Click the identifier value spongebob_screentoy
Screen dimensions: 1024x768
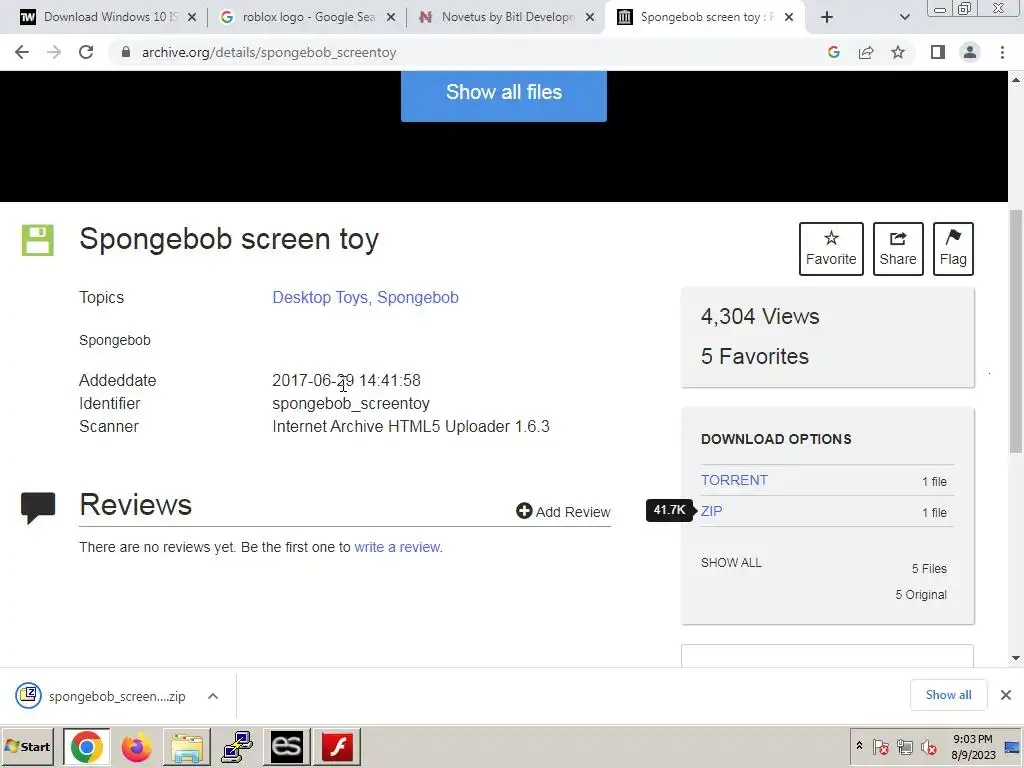coord(351,404)
